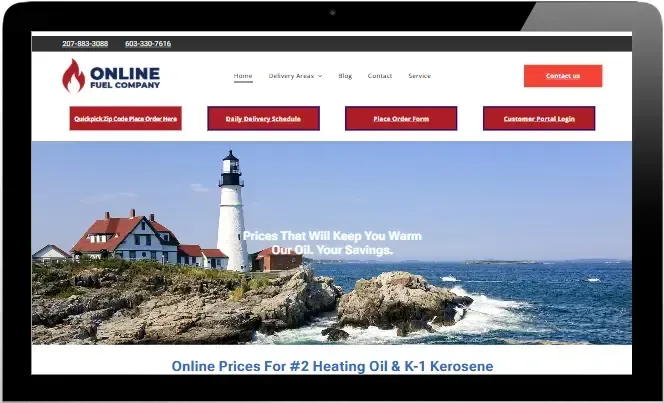Screen dimensions: 664x403
Task: Click the Place Order Form button
Action: [401, 119]
